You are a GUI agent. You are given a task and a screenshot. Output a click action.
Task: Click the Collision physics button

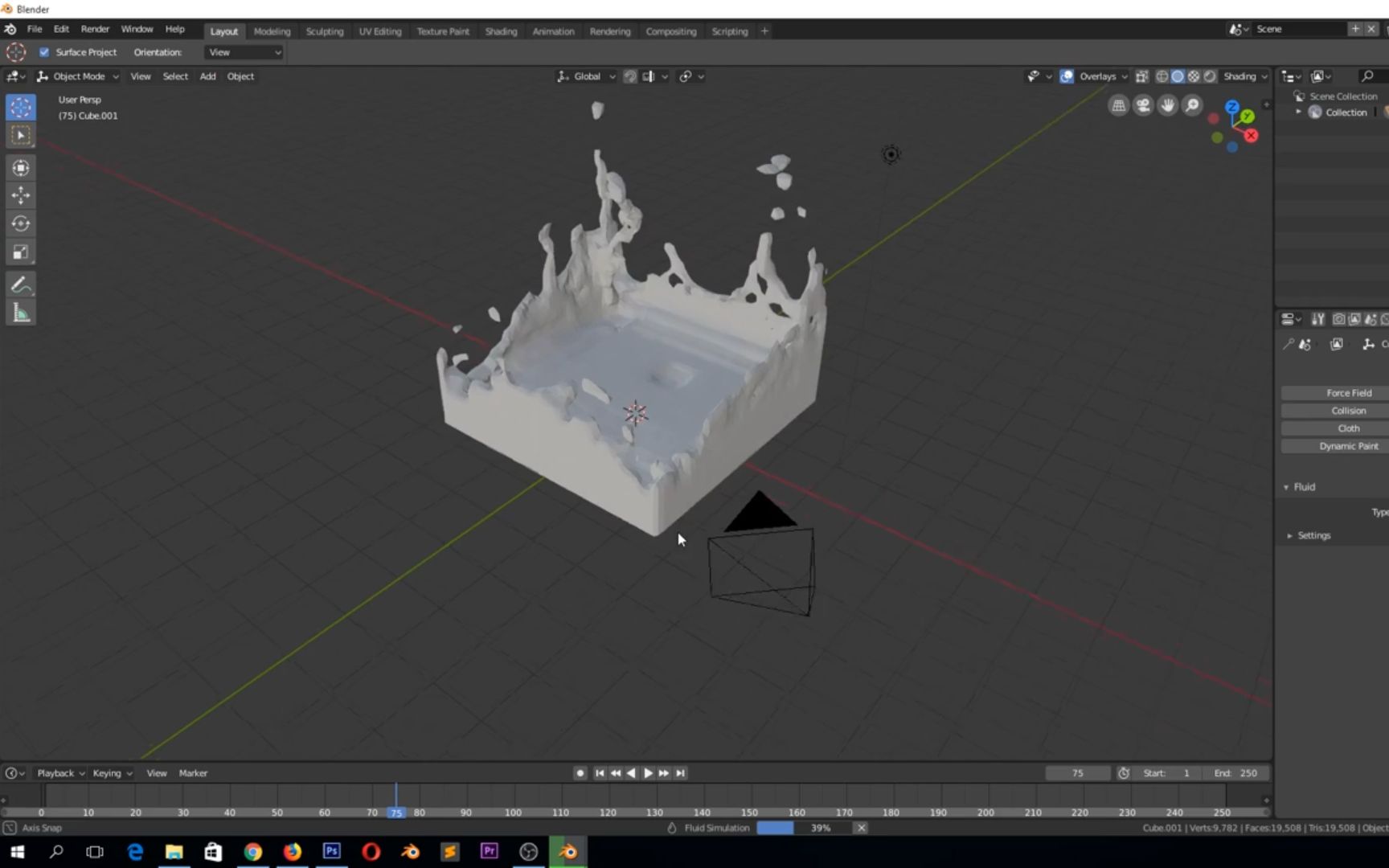coord(1347,410)
